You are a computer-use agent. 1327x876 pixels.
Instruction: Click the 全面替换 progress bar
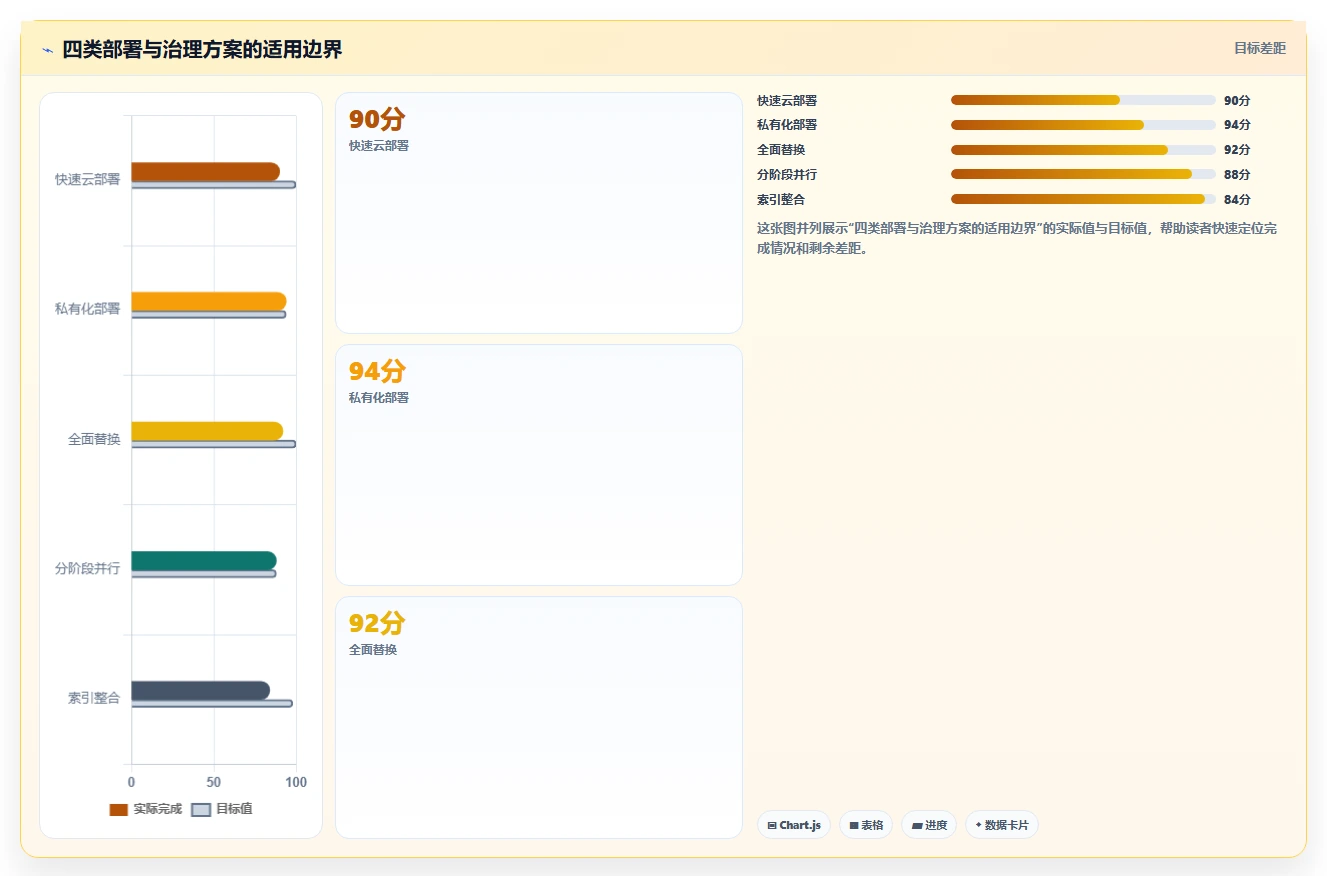click(x=1083, y=150)
